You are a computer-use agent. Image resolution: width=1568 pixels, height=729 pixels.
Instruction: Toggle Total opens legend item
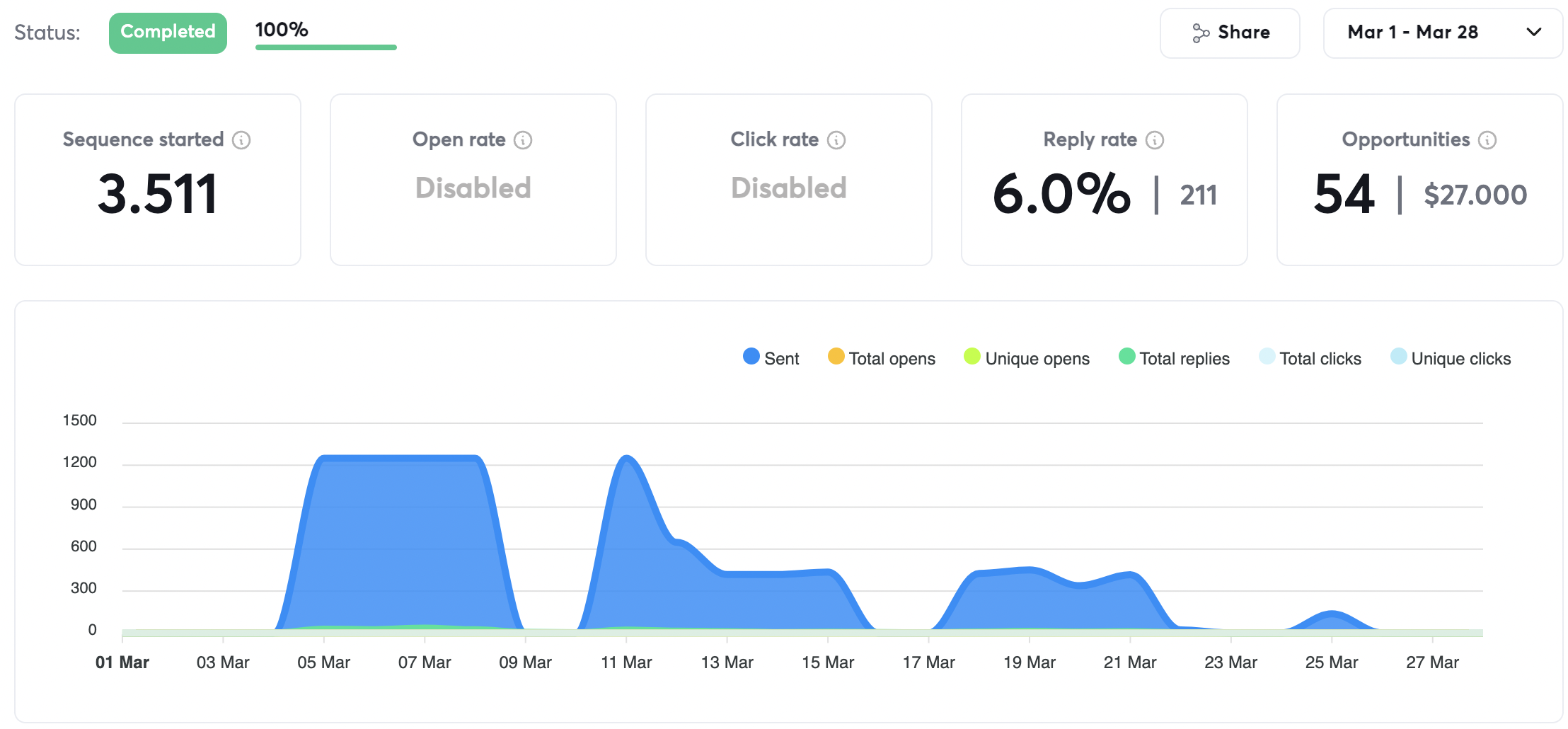881,358
